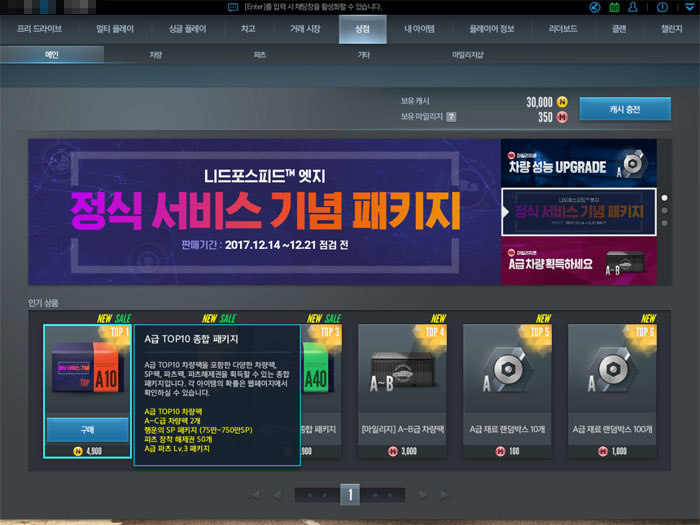Go to the previous page arrow
Image resolution: width=700 pixels, height=525 pixels.
(x=277, y=495)
